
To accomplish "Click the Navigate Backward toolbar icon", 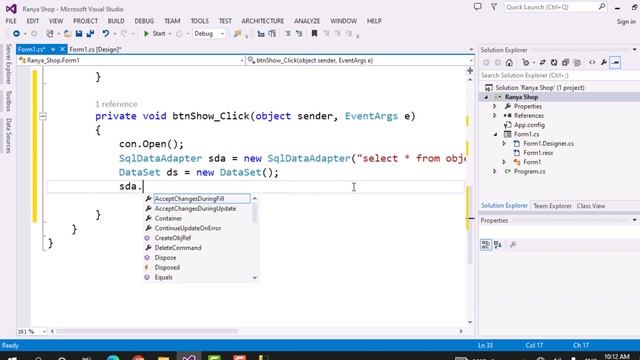I will coord(16,34).
